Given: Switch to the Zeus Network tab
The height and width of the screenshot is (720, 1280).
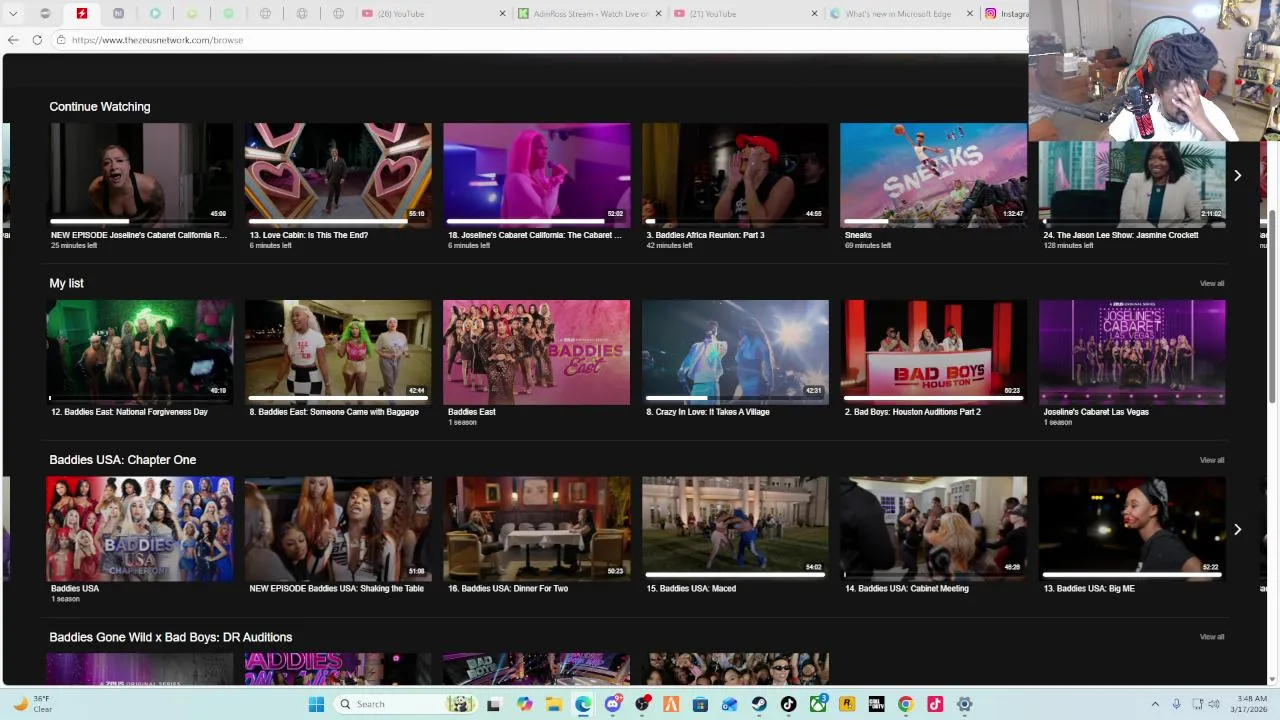Looking at the screenshot, I should tap(82, 13).
